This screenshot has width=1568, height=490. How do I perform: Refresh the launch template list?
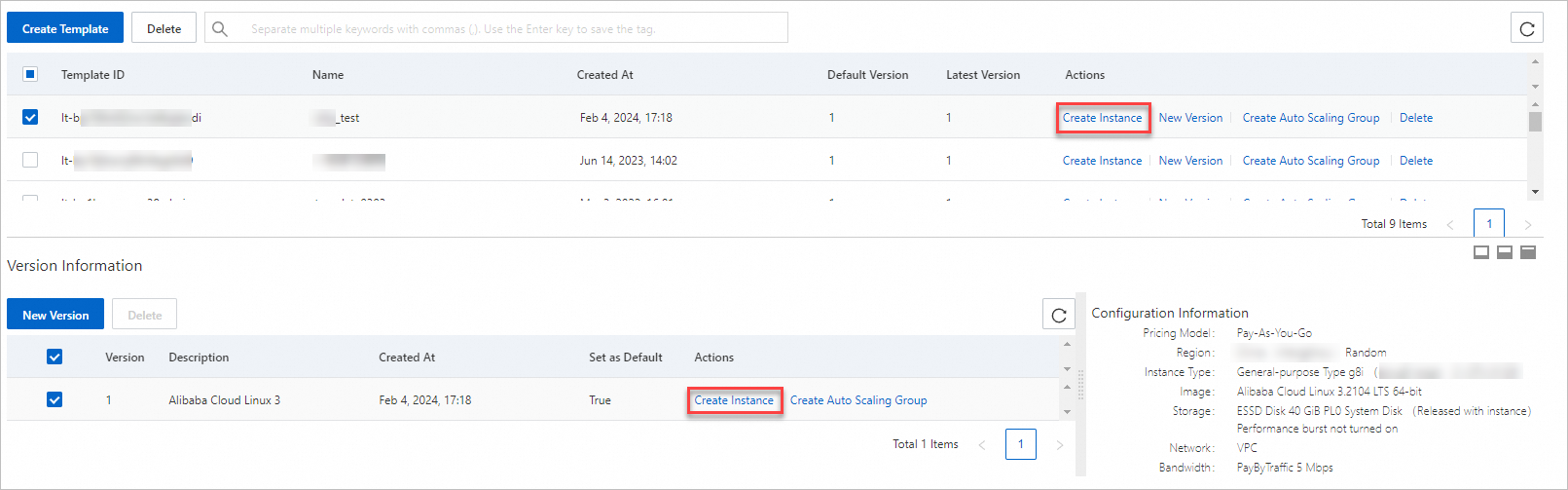[x=1526, y=28]
